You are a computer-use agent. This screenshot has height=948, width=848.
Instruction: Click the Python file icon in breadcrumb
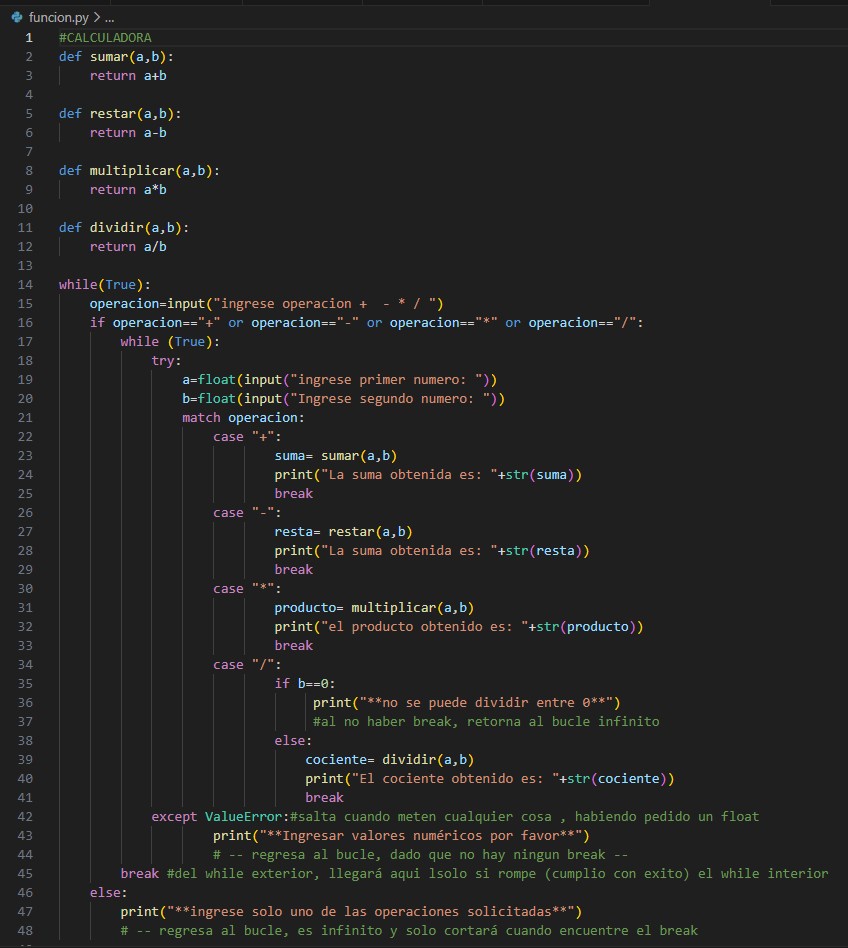16,17
